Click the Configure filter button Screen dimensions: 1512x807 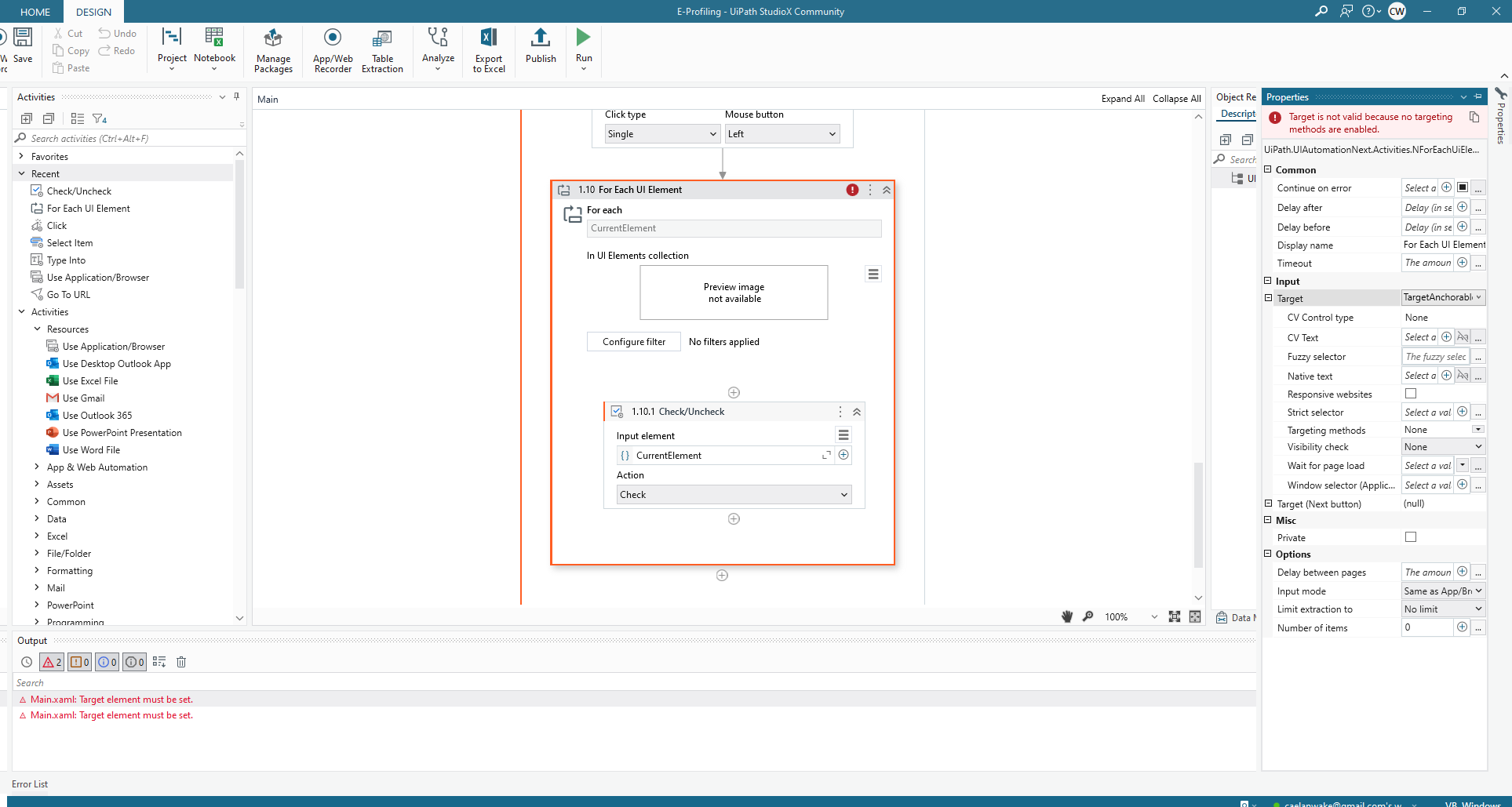coord(633,341)
